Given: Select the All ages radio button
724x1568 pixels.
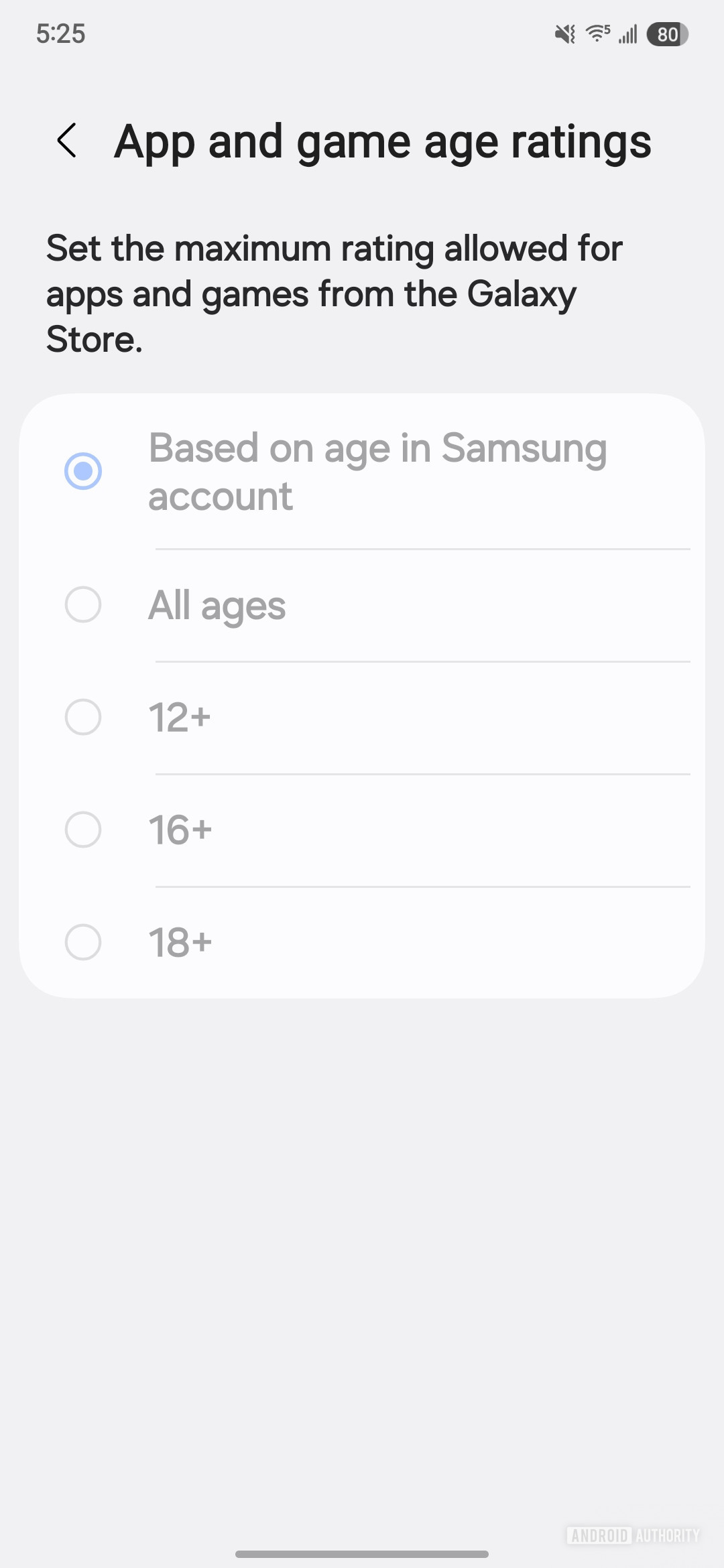Looking at the screenshot, I should pyautogui.click(x=83, y=605).
